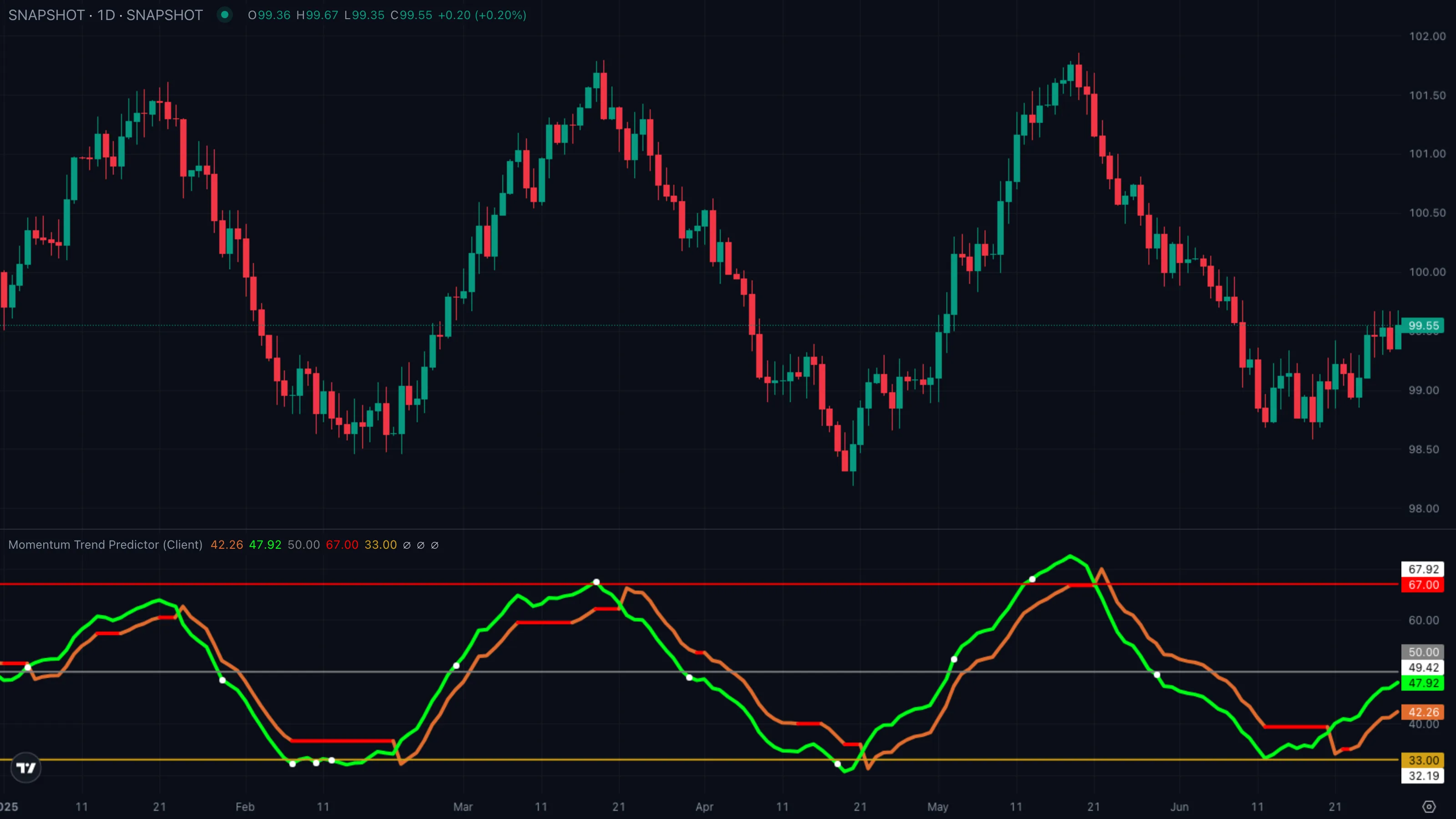
Task: Click the 32.19 white scale label
Action: pyautogui.click(x=1423, y=776)
